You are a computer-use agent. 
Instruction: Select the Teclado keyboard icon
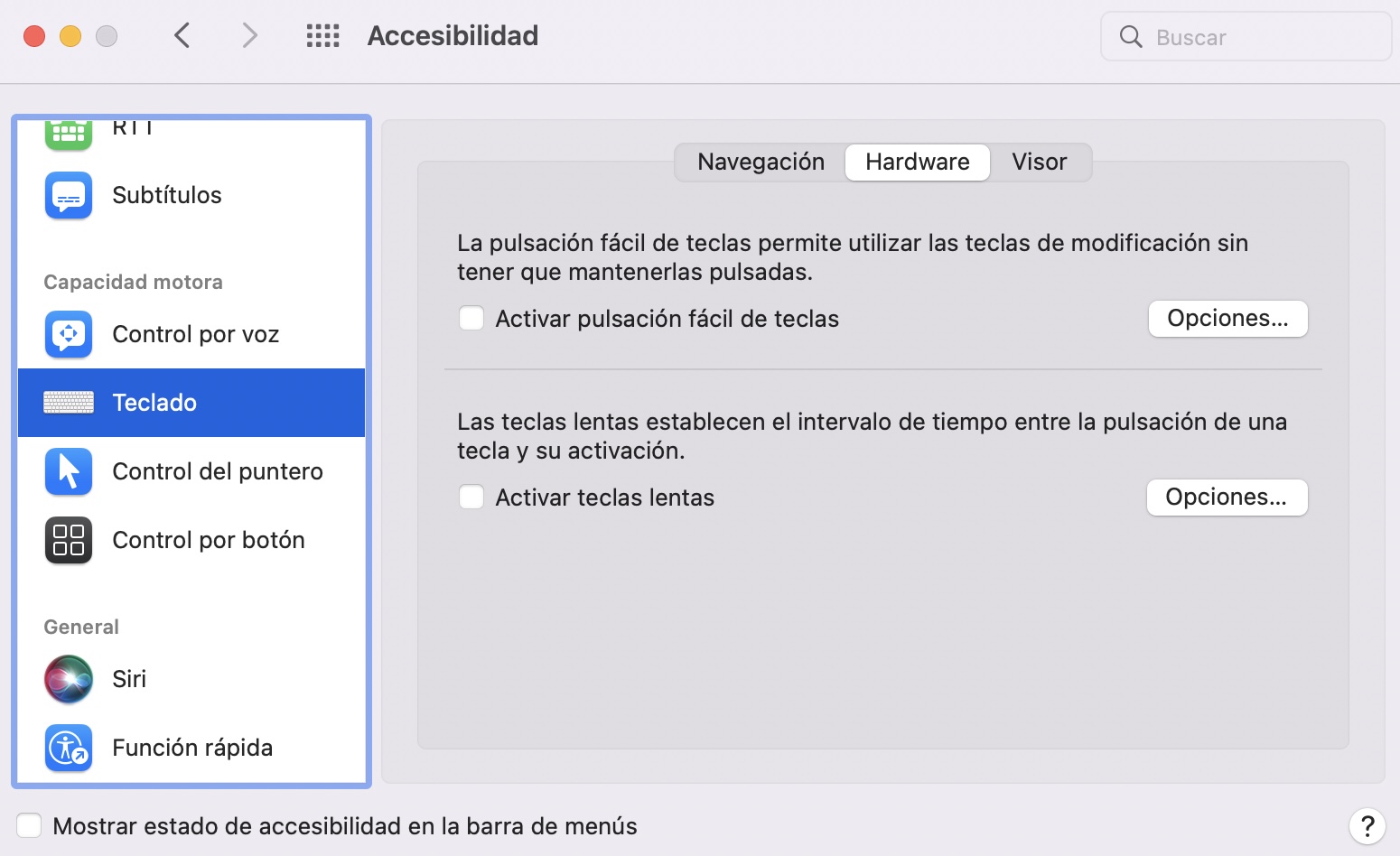pos(68,402)
